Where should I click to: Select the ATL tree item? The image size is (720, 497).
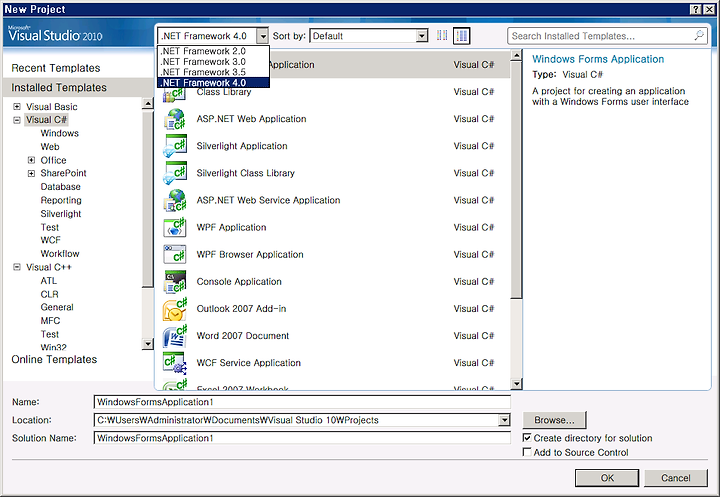49,281
